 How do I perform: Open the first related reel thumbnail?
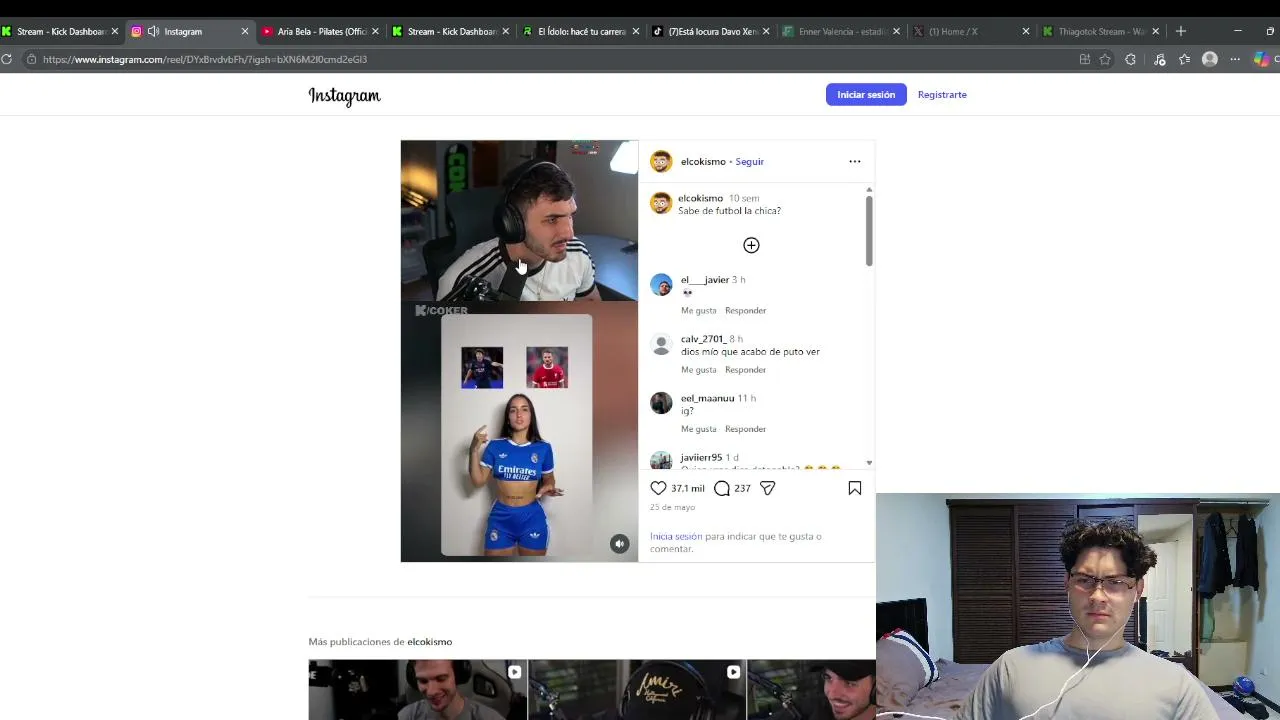click(417, 690)
